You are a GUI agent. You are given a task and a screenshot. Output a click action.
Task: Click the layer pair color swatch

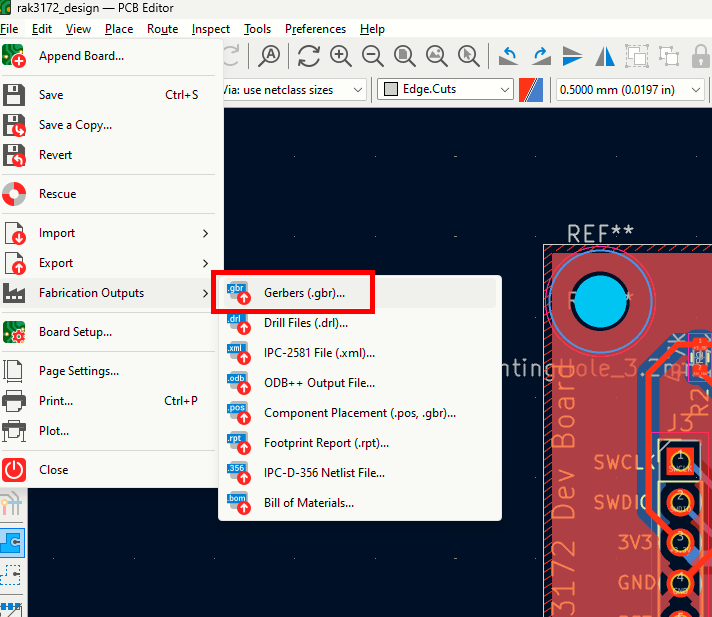[531, 90]
